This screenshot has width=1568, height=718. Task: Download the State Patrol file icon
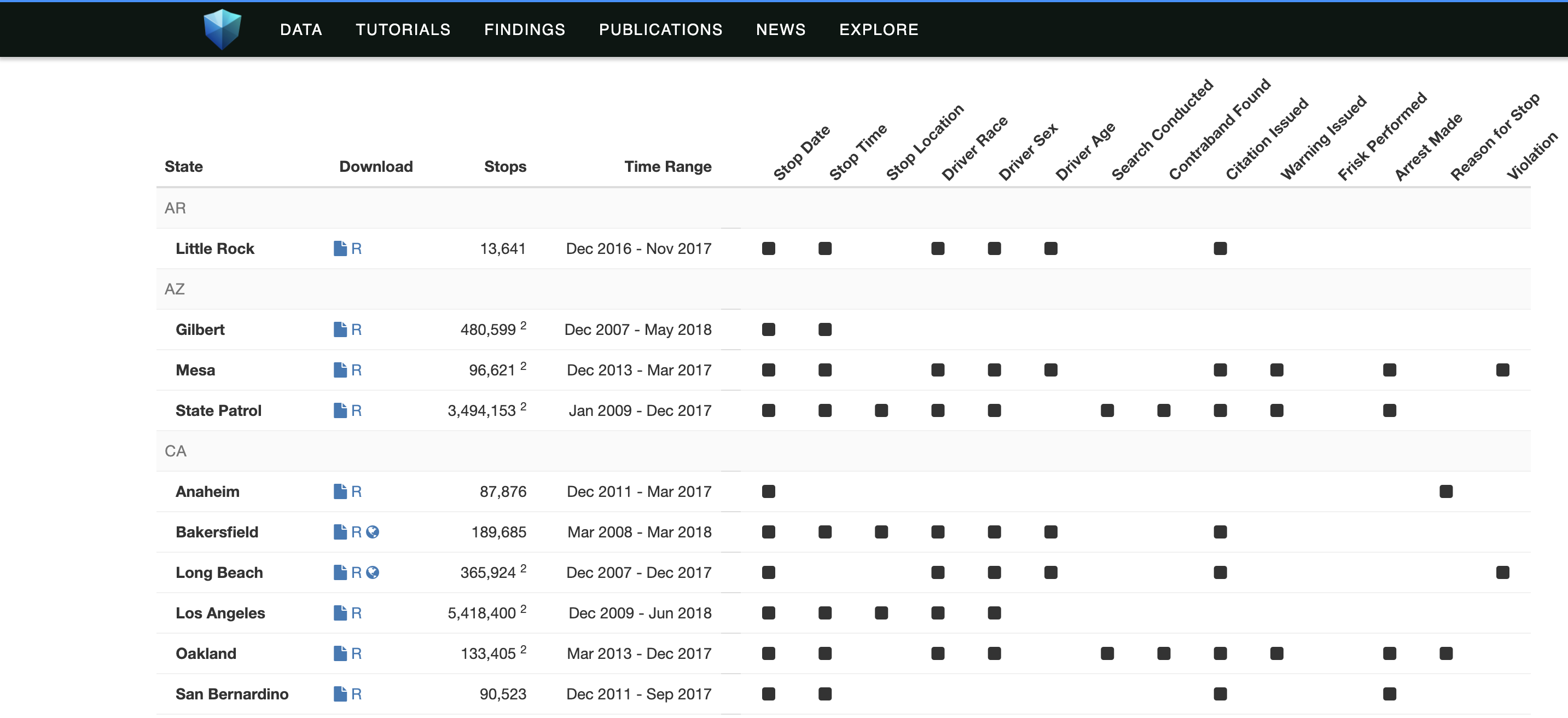pyautogui.click(x=340, y=410)
